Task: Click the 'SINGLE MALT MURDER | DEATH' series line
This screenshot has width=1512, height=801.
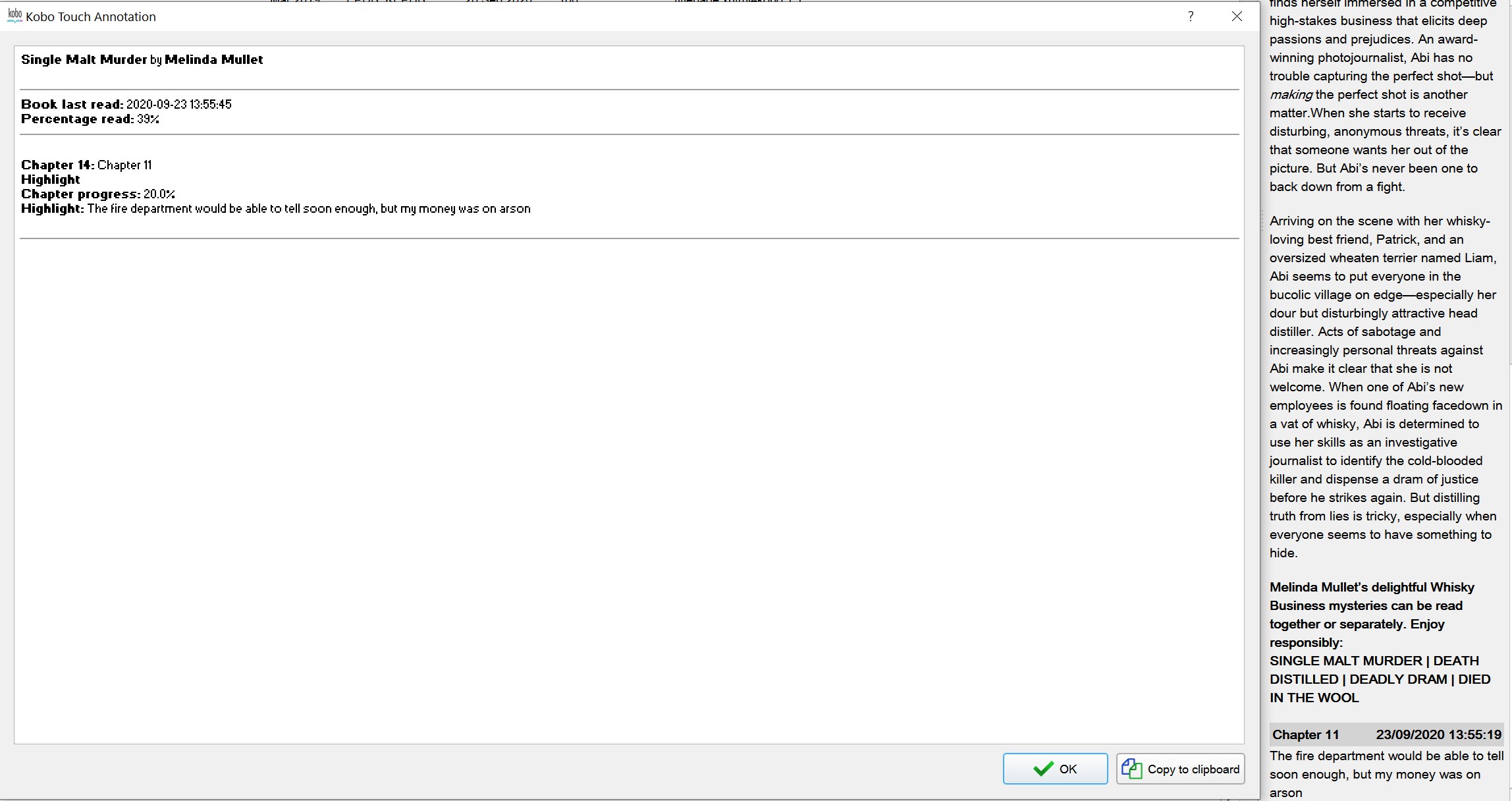Action: (x=1374, y=661)
